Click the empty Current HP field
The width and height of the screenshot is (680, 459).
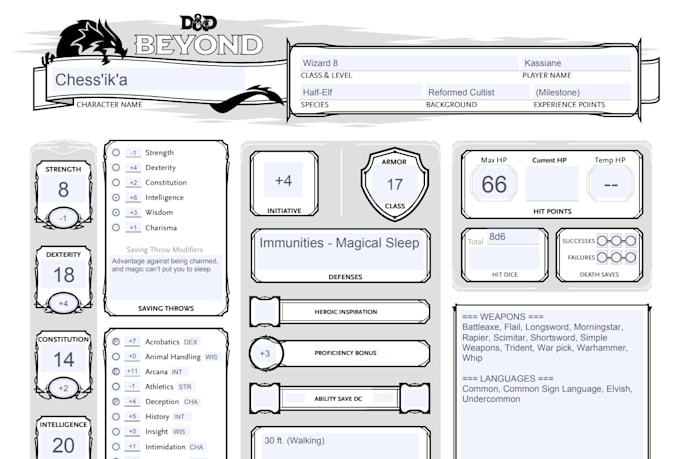(x=552, y=184)
